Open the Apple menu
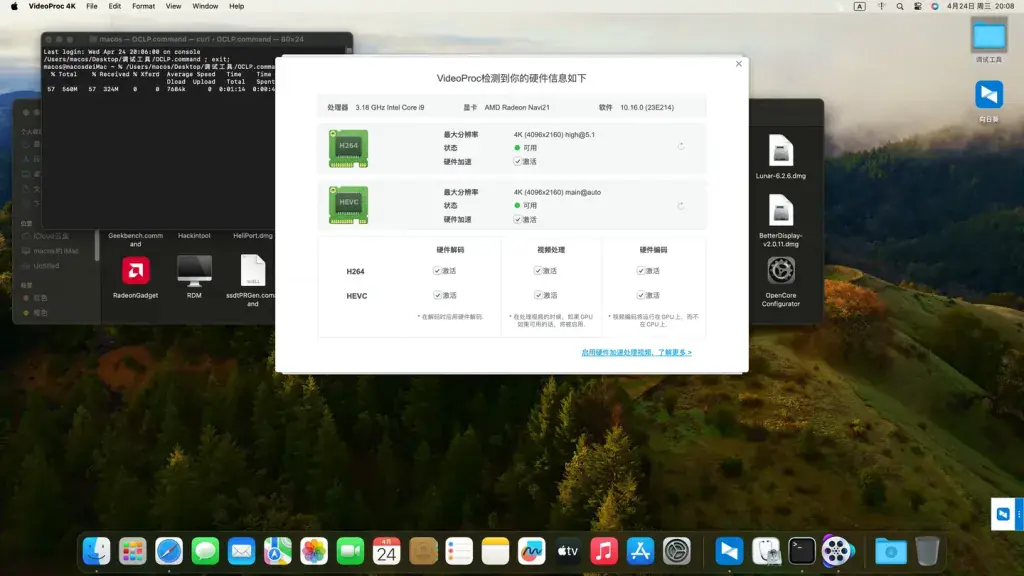Viewport: 1024px width, 576px height. point(14,6)
